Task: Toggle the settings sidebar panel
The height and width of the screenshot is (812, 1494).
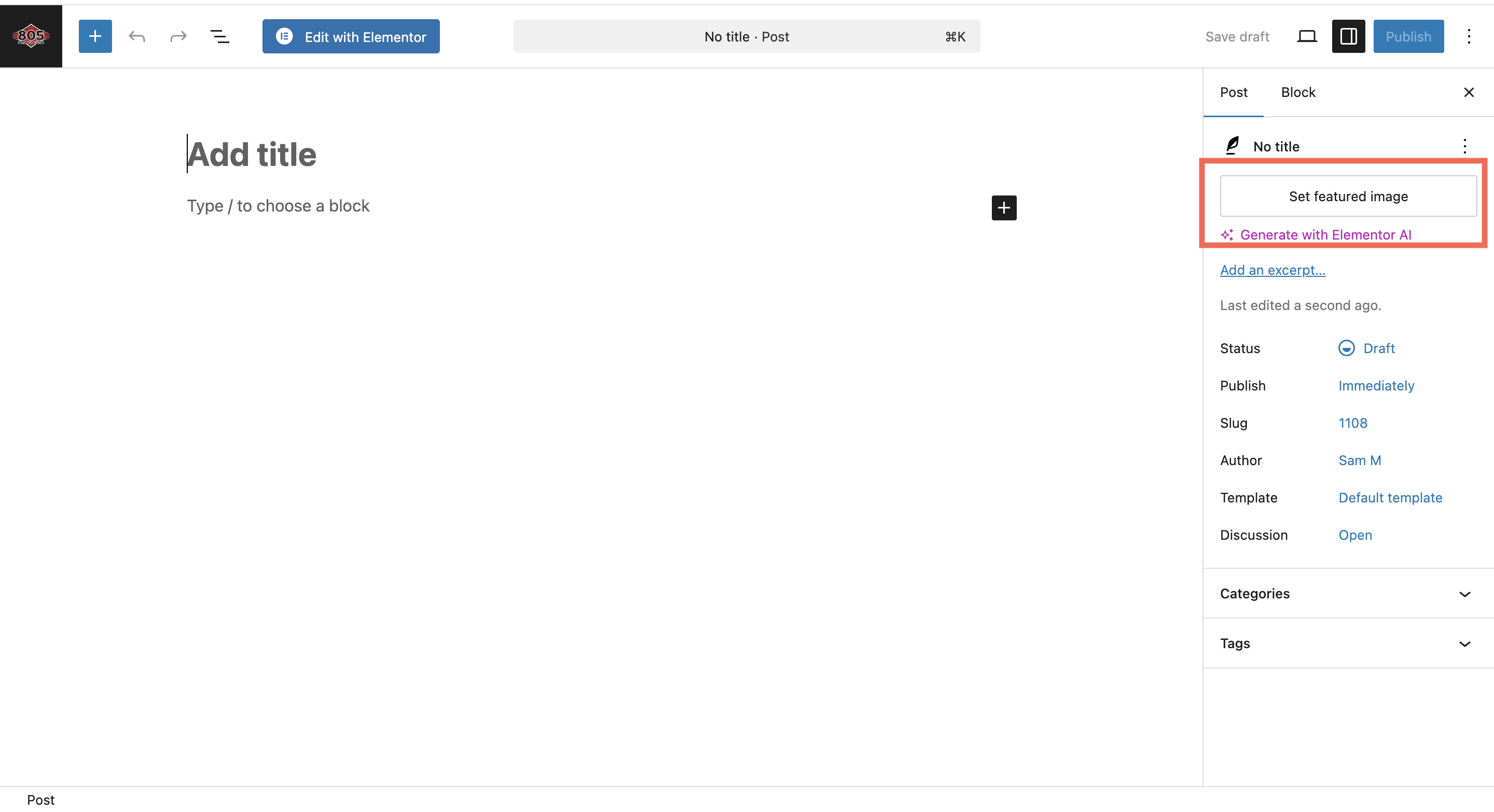Action: point(1348,36)
